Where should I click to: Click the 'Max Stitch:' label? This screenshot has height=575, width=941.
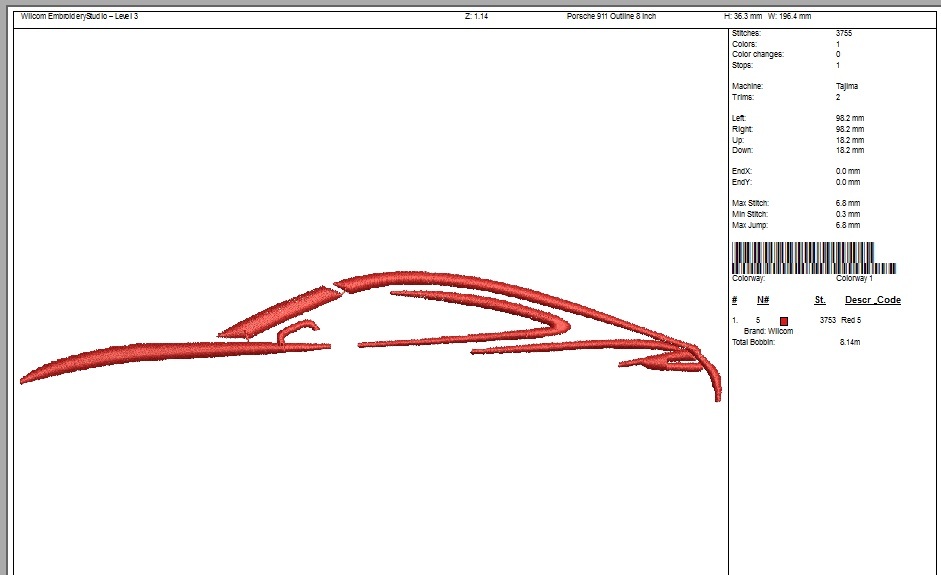point(750,203)
